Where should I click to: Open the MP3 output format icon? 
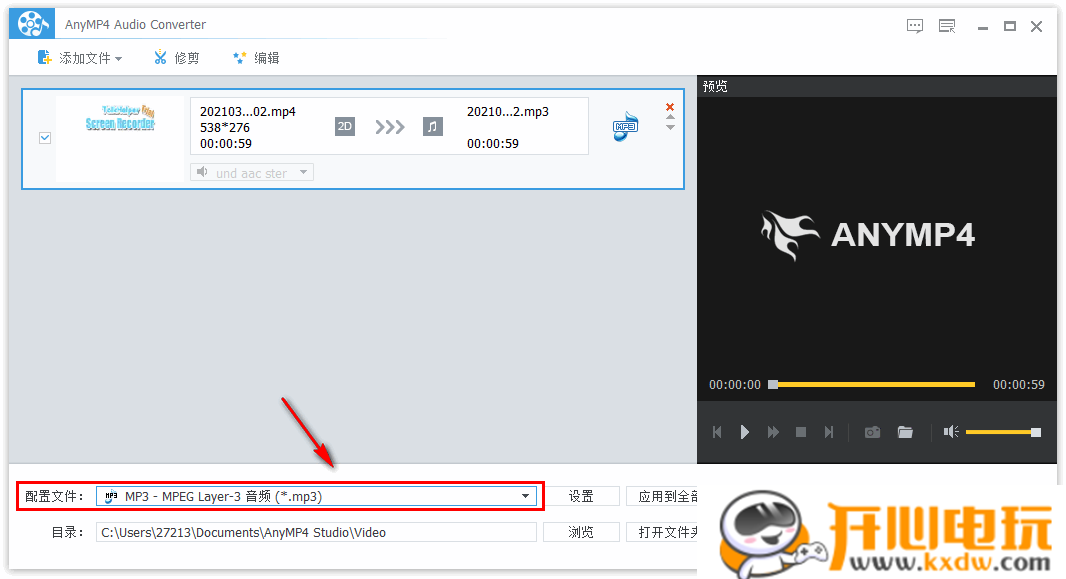(625, 126)
